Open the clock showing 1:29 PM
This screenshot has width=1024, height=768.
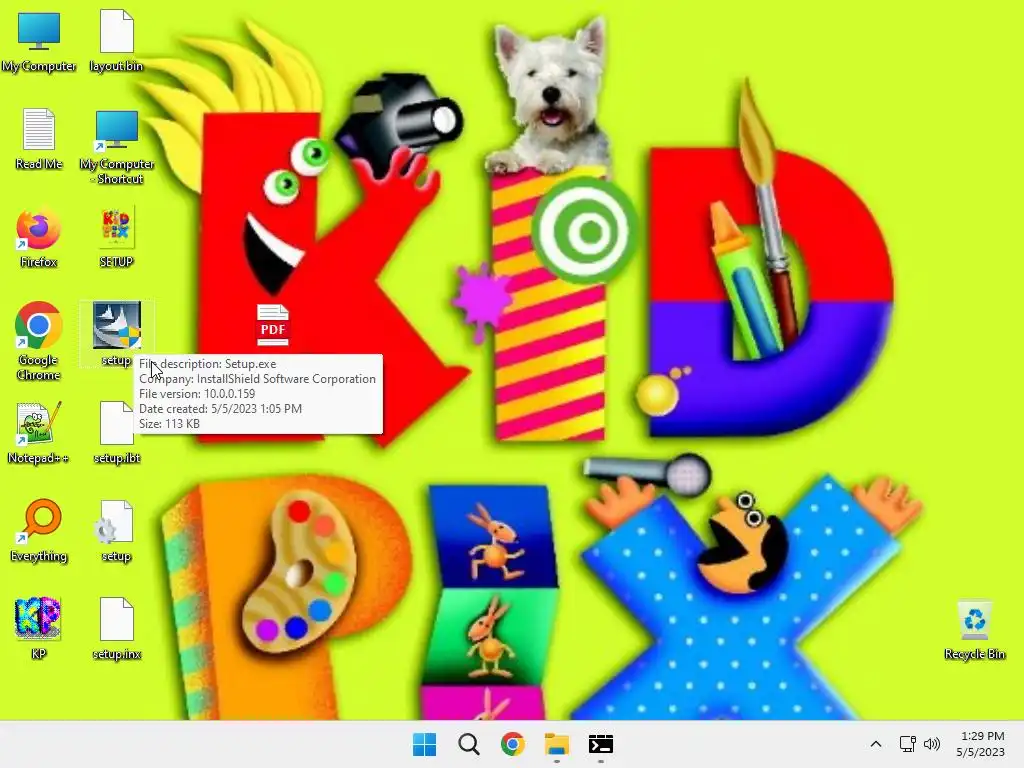point(981,744)
